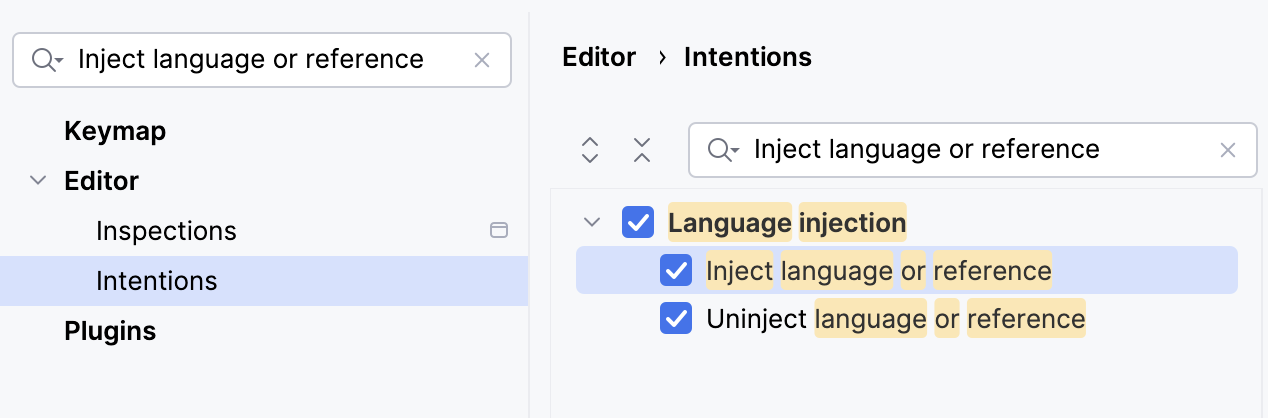Click the Expand All arrows icon
The image size is (1268, 418).
pyautogui.click(x=590, y=150)
